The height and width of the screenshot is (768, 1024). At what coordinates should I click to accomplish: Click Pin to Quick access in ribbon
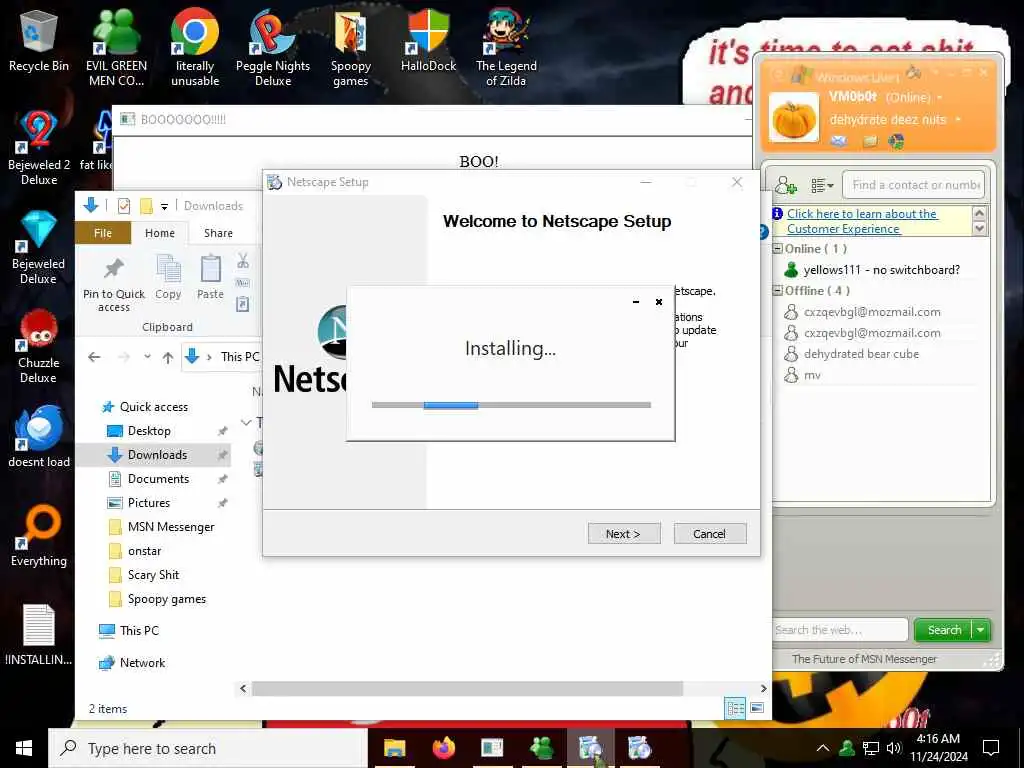point(114,283)
